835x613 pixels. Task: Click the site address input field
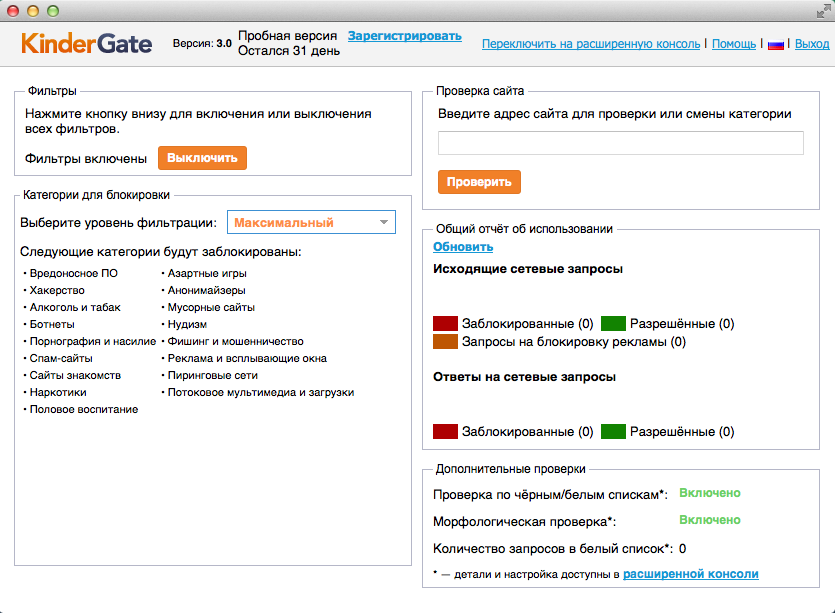click(620, 143)
